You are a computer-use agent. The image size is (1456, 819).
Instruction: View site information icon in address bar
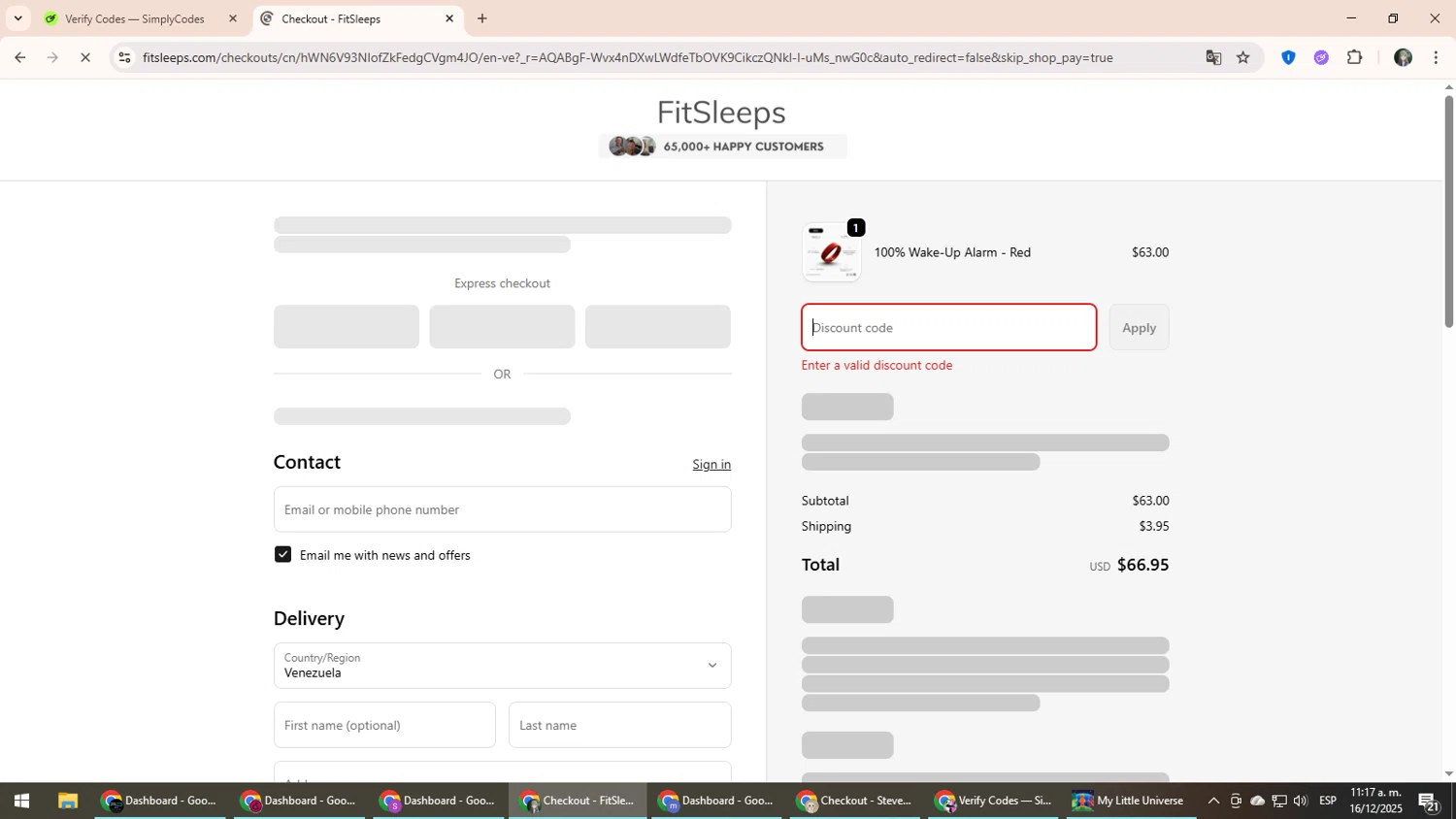tap(124, 57)
